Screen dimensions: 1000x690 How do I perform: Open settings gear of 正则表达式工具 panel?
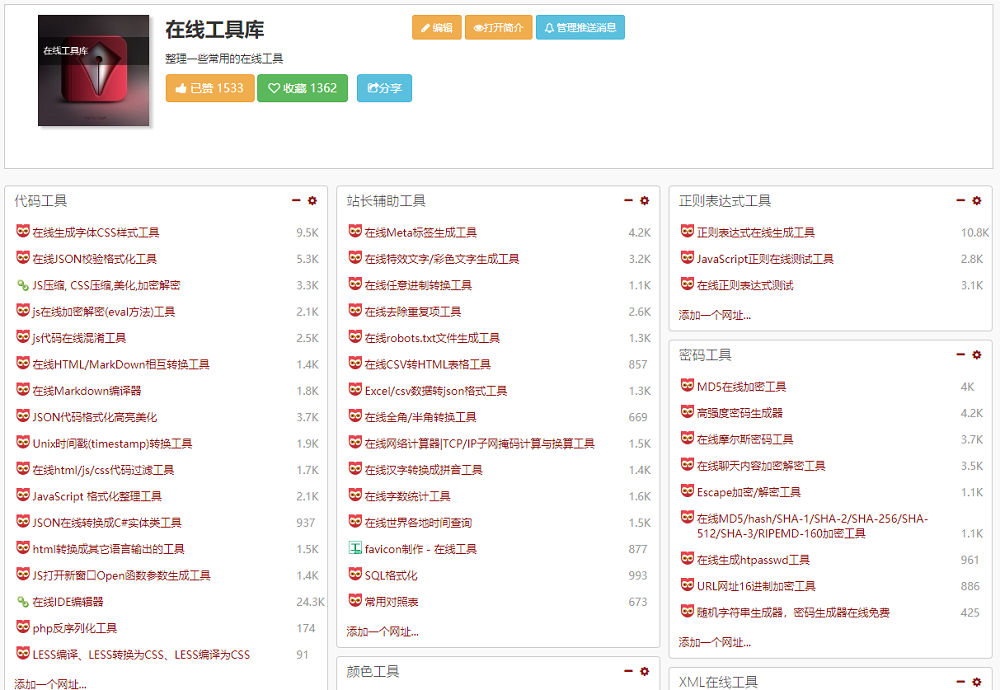click(977, 201)
